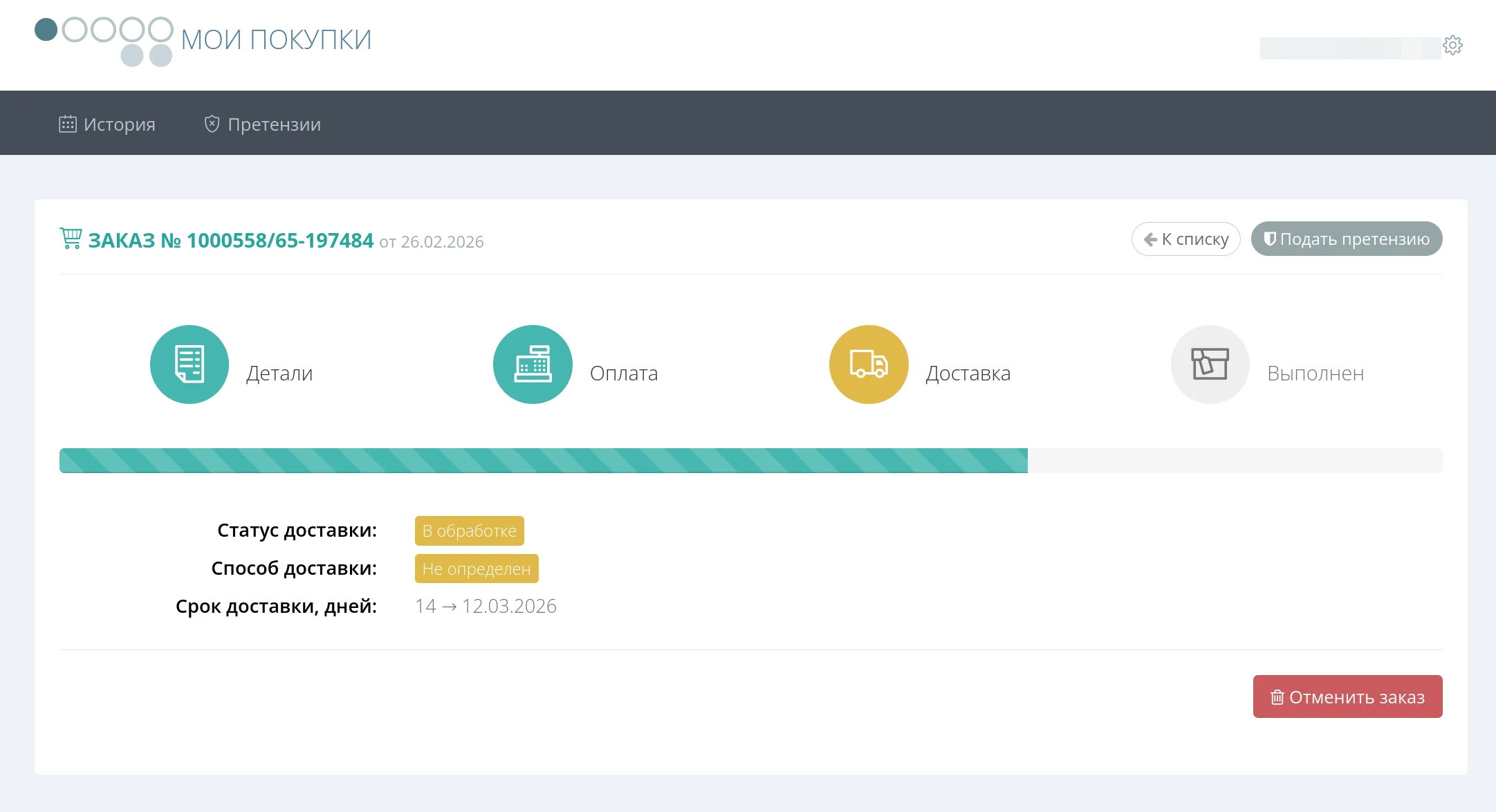The image size is (1496, 812).
Task: Click the Доставка step label
Action: (x=968, y=373)
